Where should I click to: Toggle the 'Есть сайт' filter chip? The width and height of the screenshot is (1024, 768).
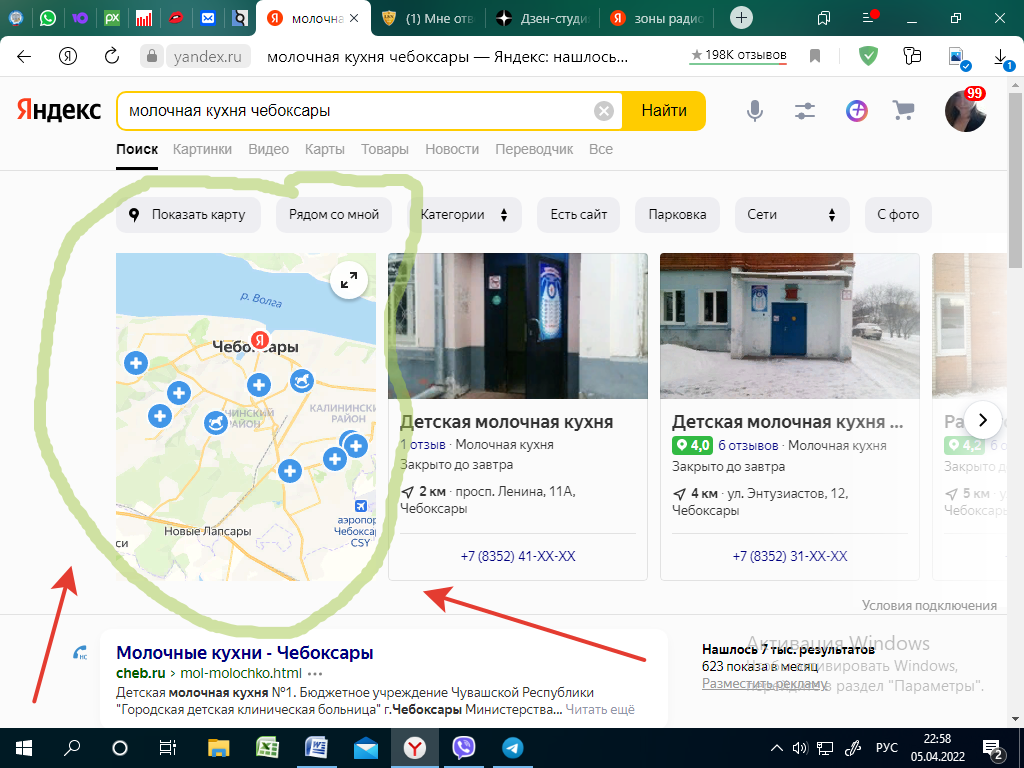point(579,215)
